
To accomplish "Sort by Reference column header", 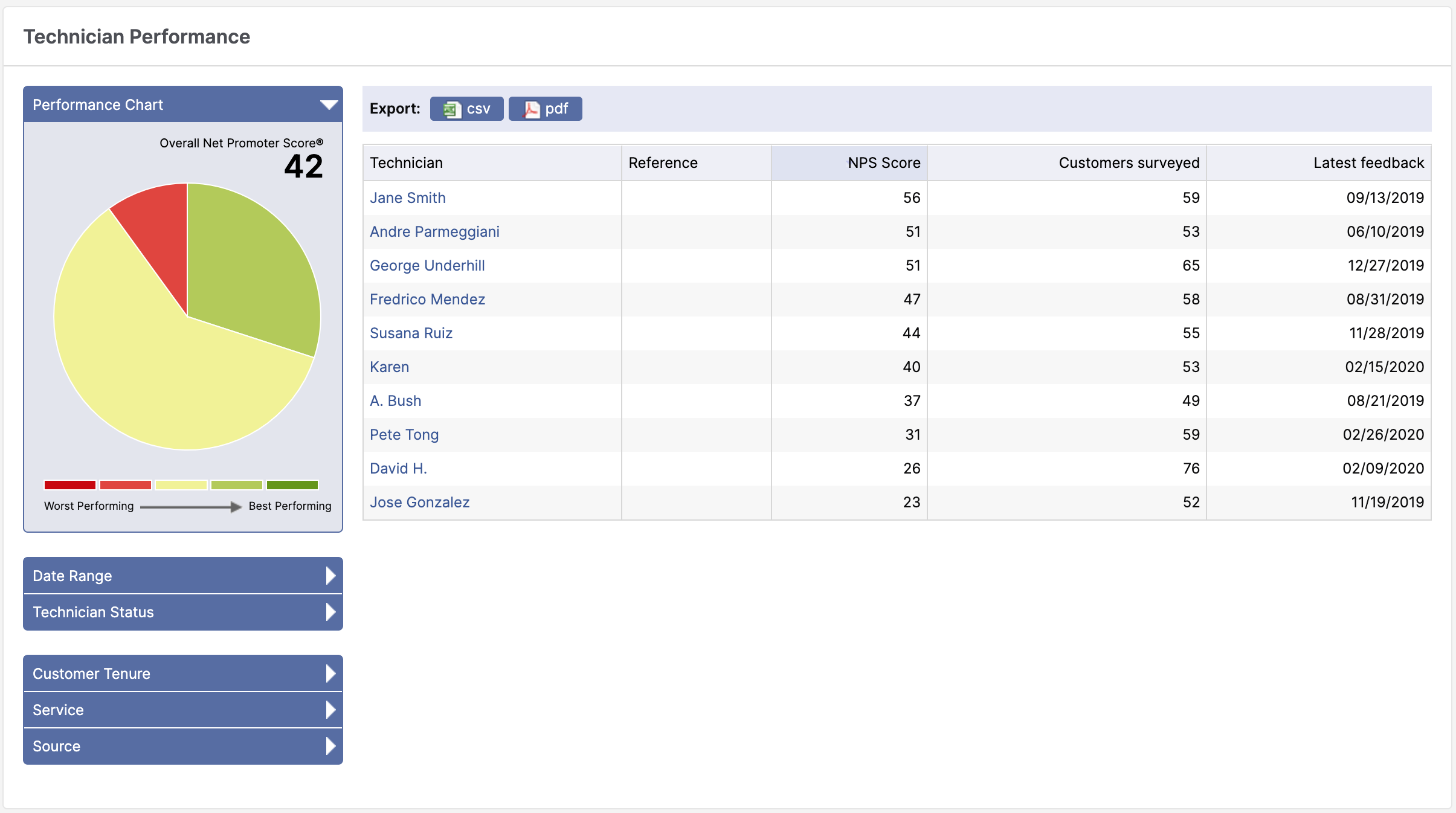I will [697, 162].
